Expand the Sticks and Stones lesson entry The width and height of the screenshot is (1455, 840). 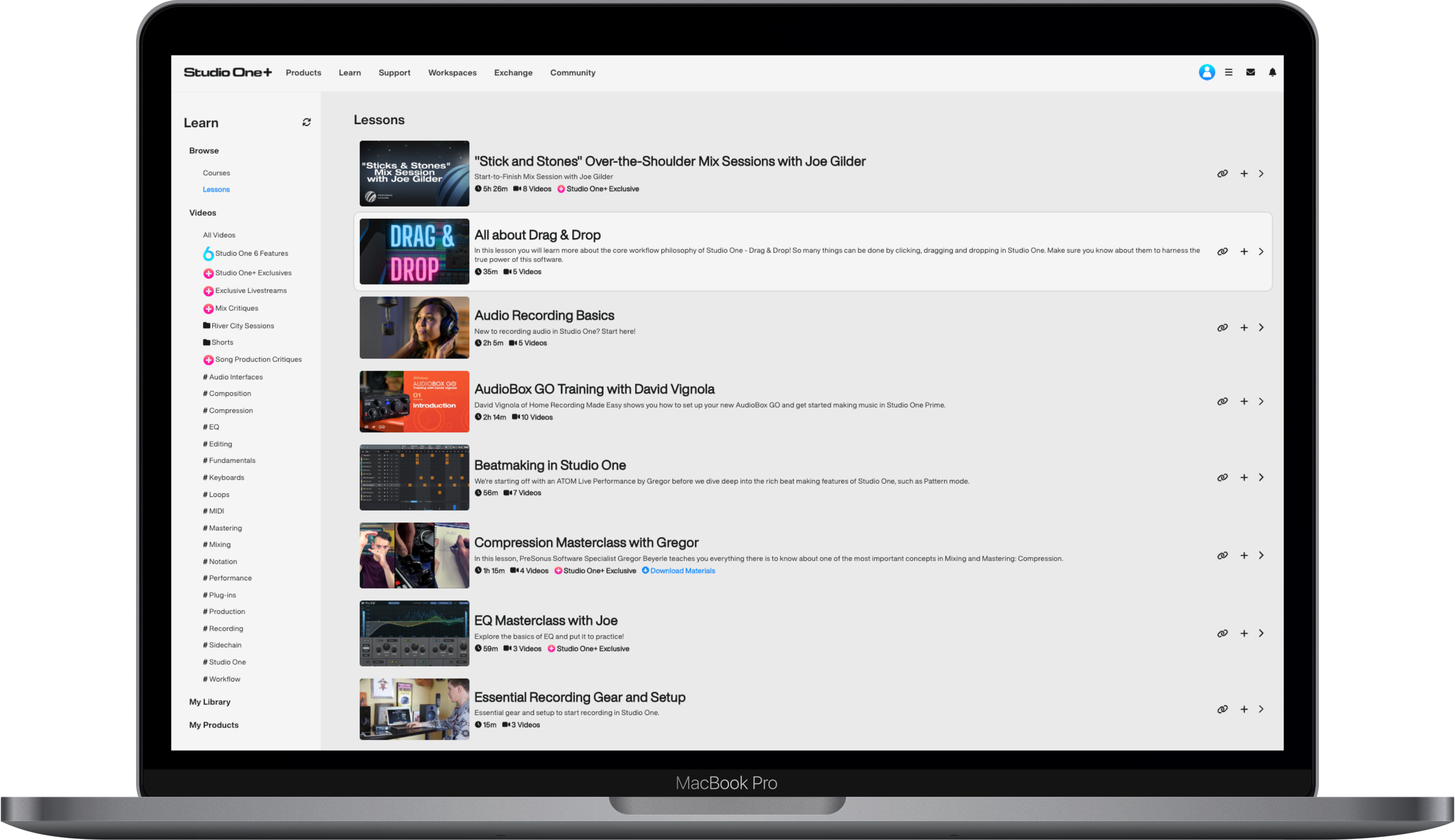1261,174
